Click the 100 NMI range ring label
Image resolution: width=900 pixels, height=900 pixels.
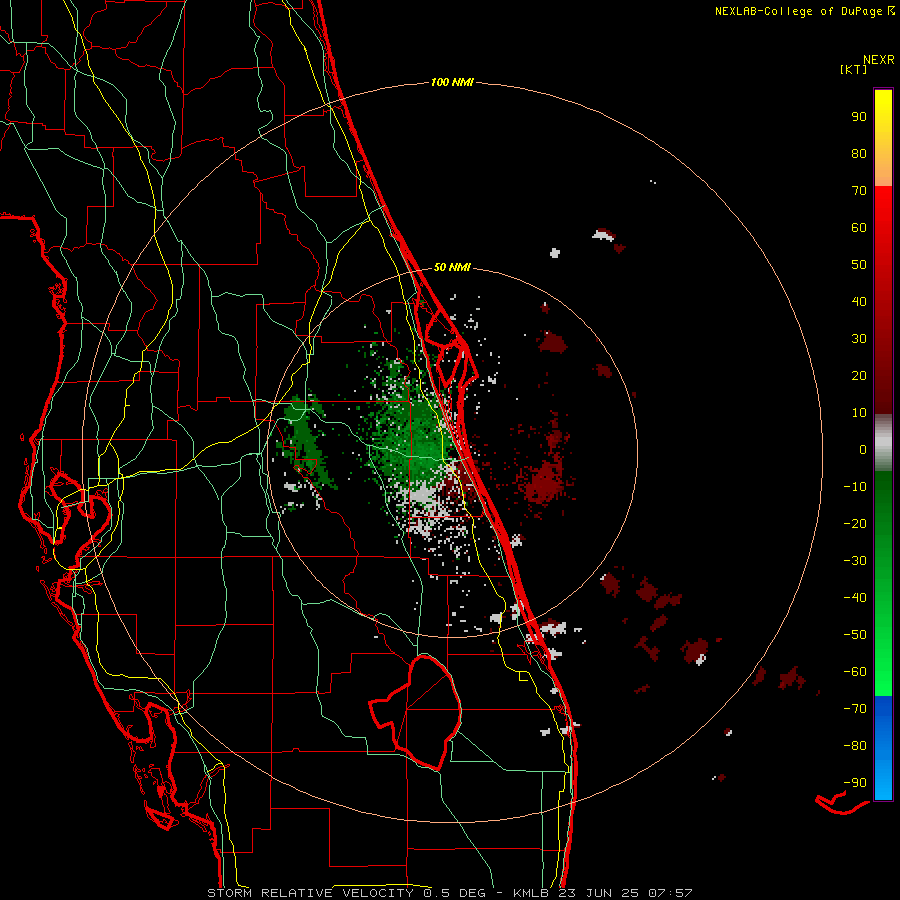[x=452, y=82]
